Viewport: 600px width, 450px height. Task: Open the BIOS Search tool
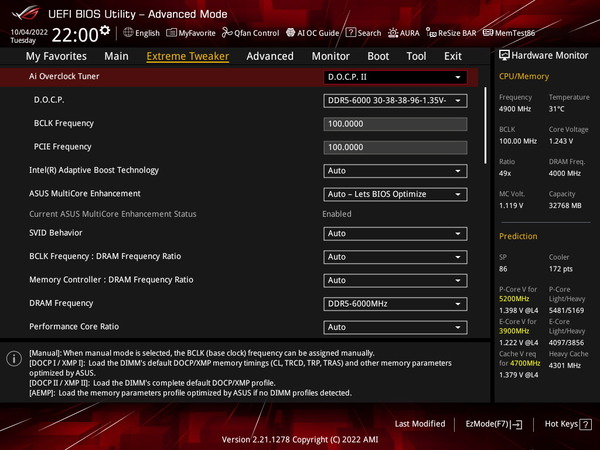point(363,33)
